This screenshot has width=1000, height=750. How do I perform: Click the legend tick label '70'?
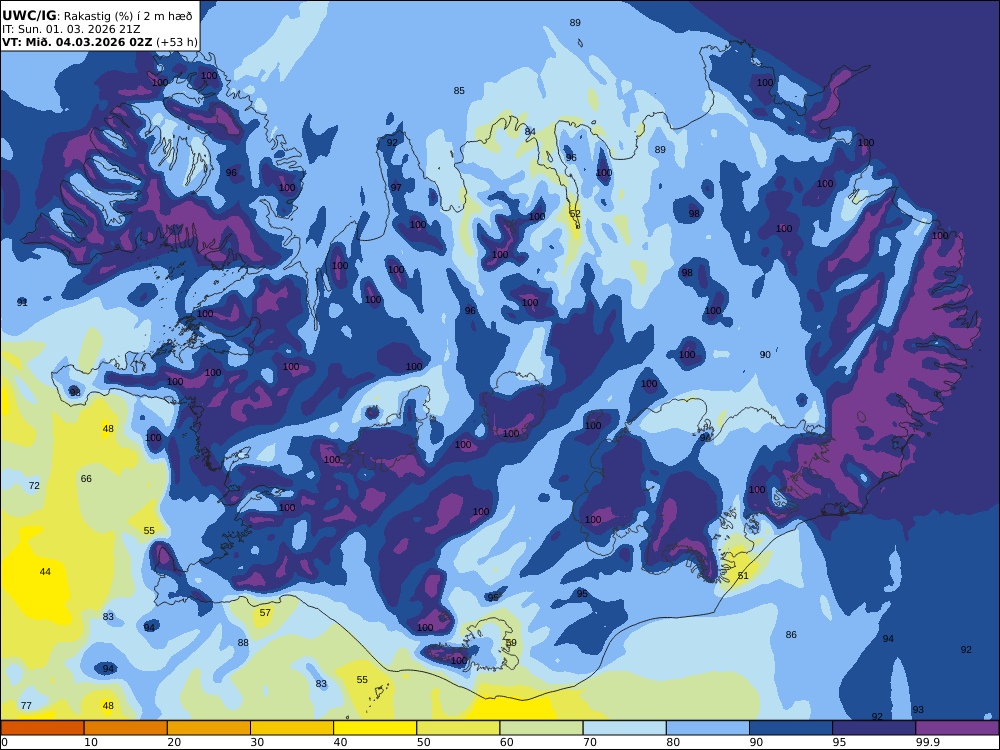coord(590,742)
